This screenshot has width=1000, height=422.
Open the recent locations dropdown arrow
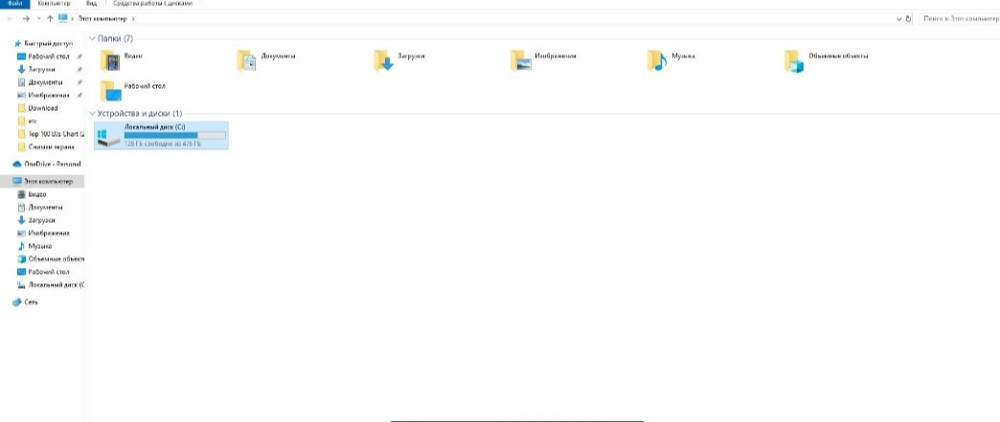coord(38,19)
